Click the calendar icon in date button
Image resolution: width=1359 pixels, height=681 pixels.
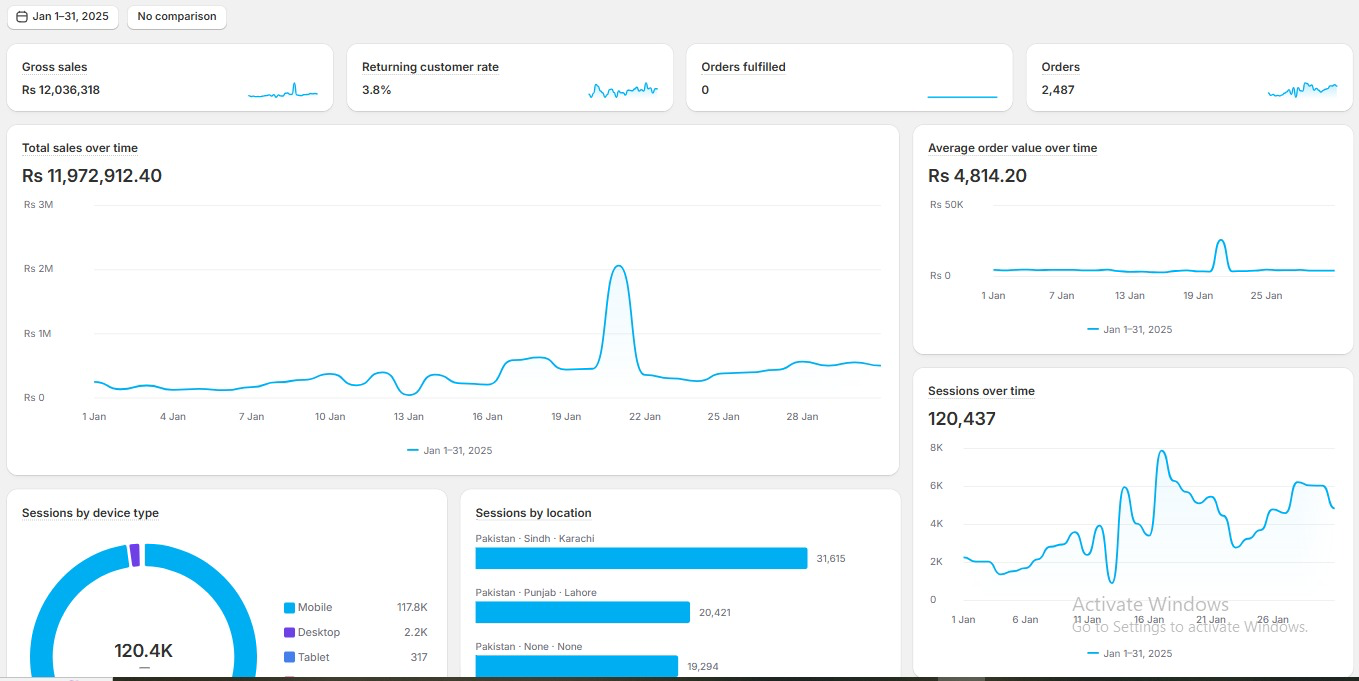click(x=22, y=17)
